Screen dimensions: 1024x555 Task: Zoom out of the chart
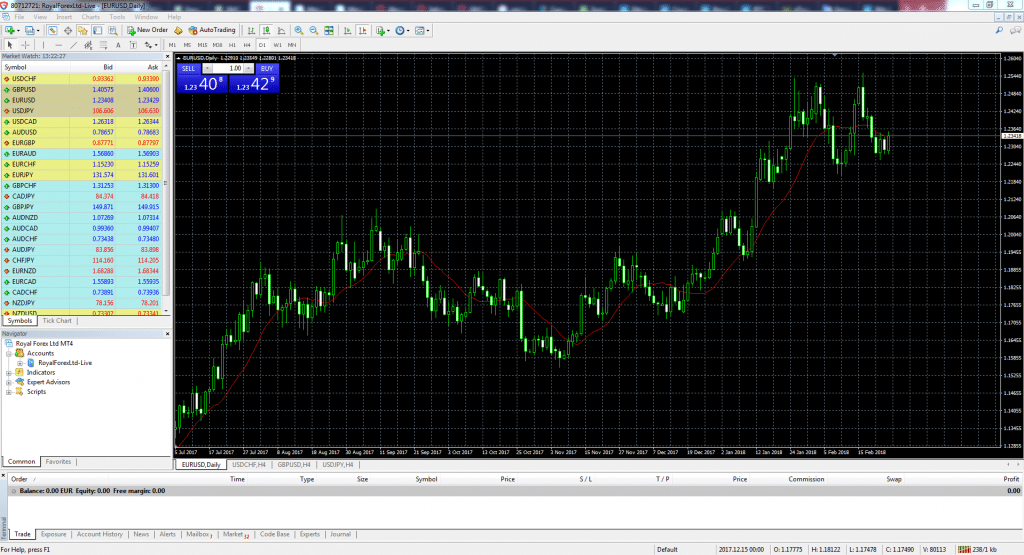pos(312,30)
